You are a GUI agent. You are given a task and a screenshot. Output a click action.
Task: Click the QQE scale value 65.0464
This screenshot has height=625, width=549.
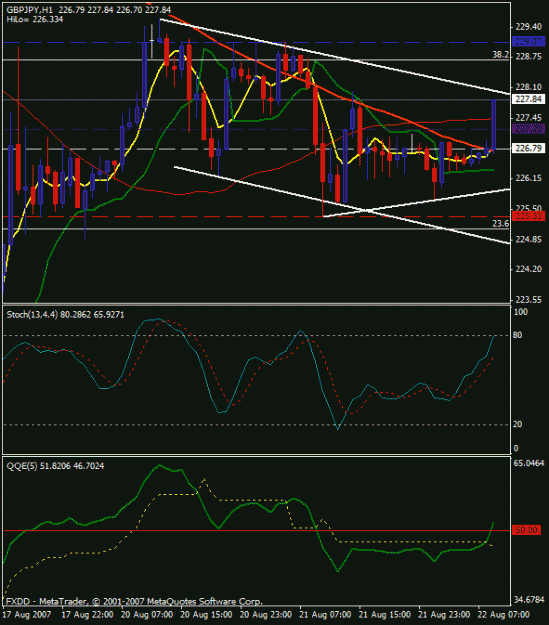click(529, 463)
